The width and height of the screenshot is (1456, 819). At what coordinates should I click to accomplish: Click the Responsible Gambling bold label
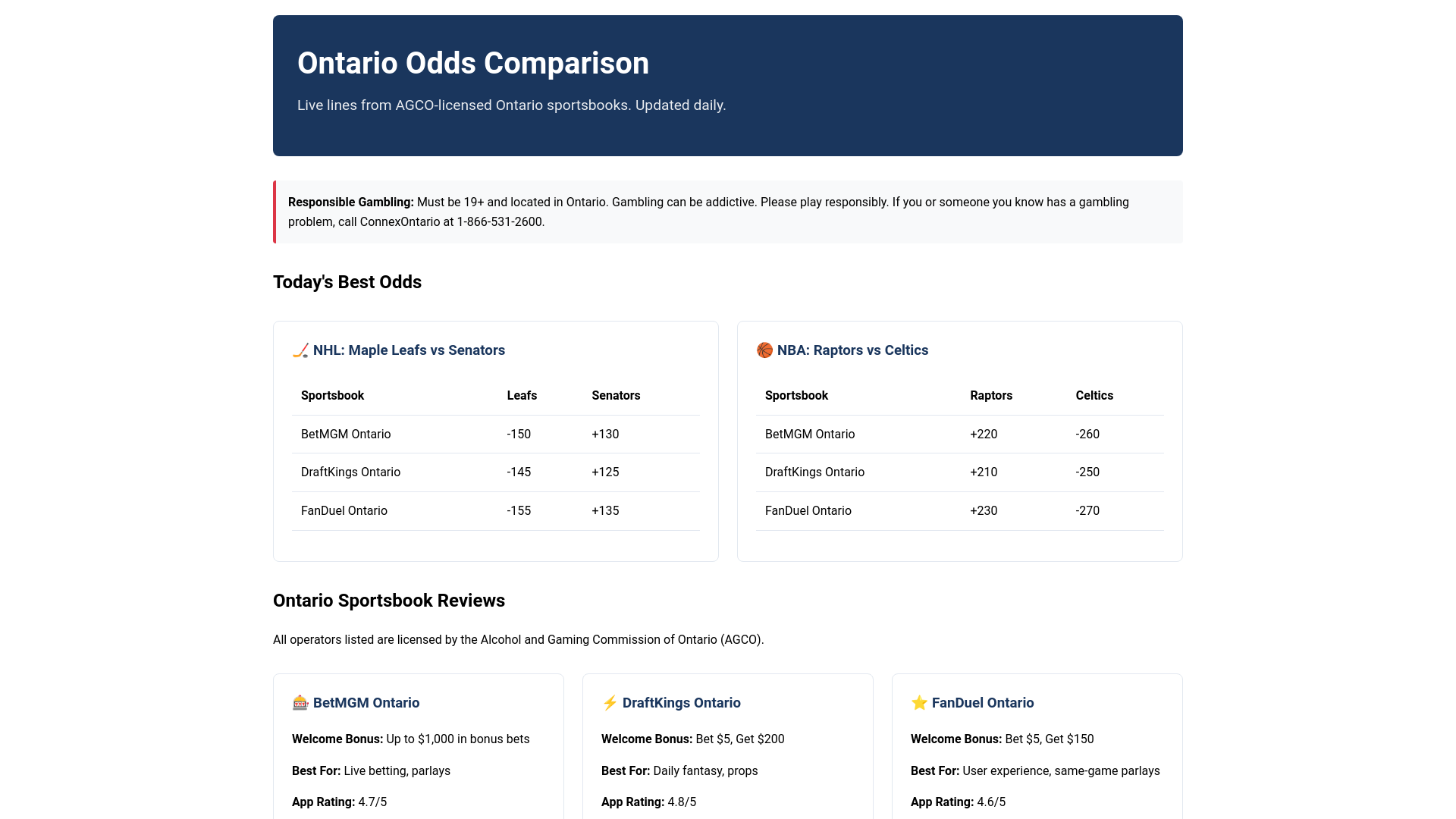point(351,202)
